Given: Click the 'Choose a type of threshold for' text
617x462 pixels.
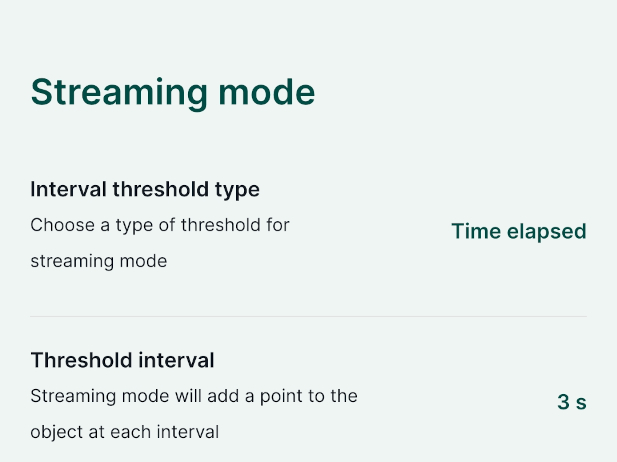Looking at the screenshot, I should (160, 225).
